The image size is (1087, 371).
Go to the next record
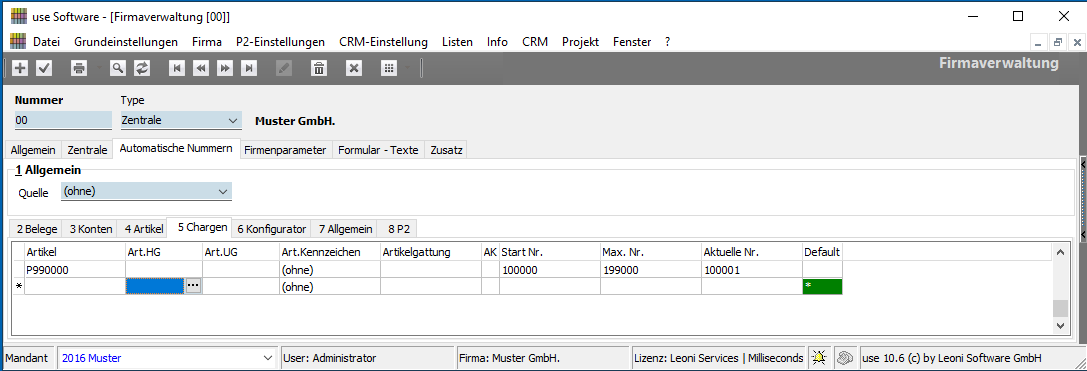[225, 68]
